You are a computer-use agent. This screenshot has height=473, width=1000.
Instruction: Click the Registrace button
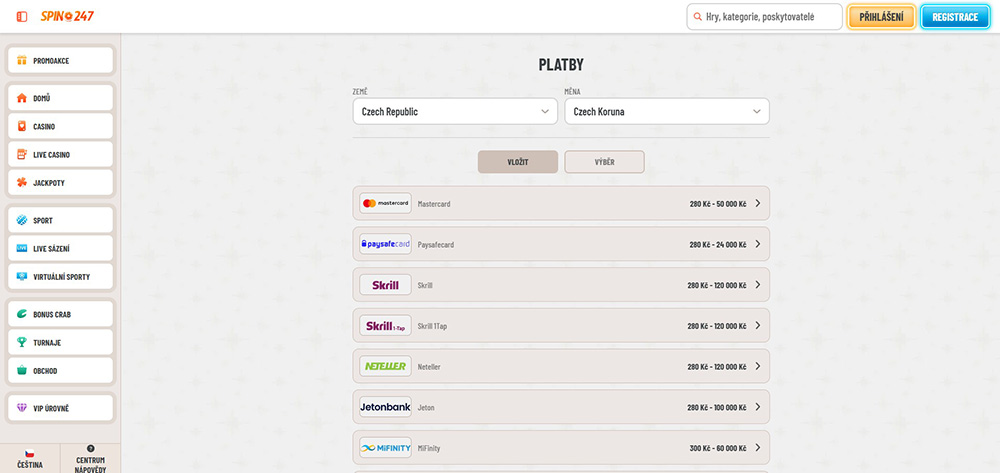point(954,17)
